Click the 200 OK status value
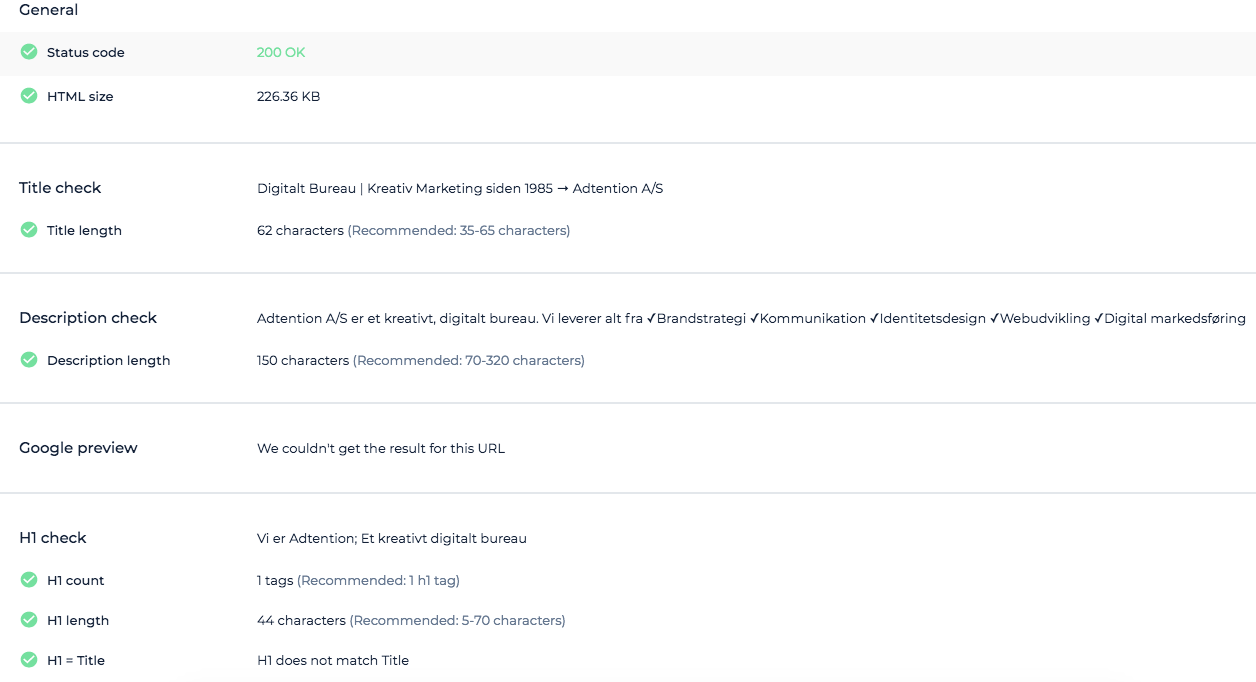This screenshot has height=682, width=1256. pos(280,52)
